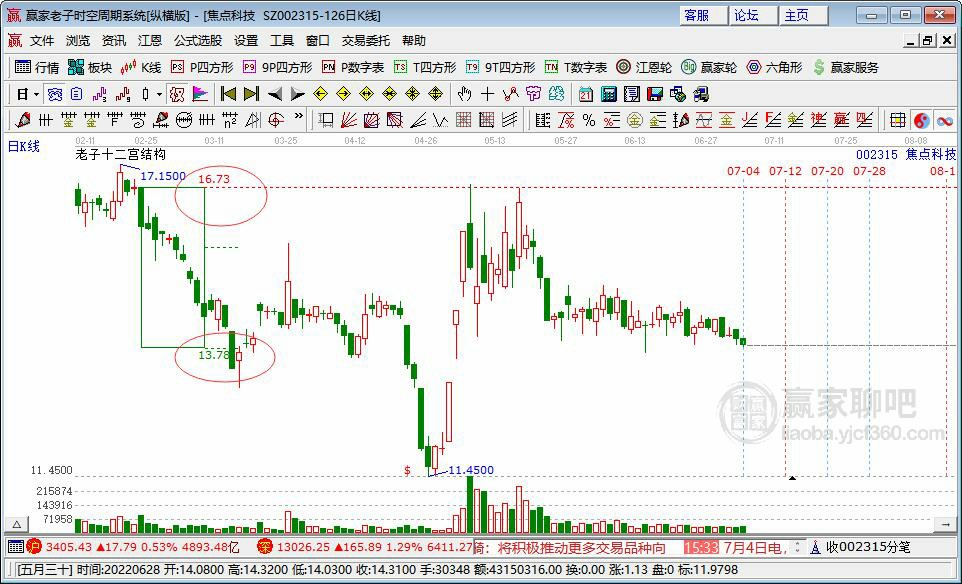
Task: Toggle the yin-yang taiji icon
Action: pos(922,120)
